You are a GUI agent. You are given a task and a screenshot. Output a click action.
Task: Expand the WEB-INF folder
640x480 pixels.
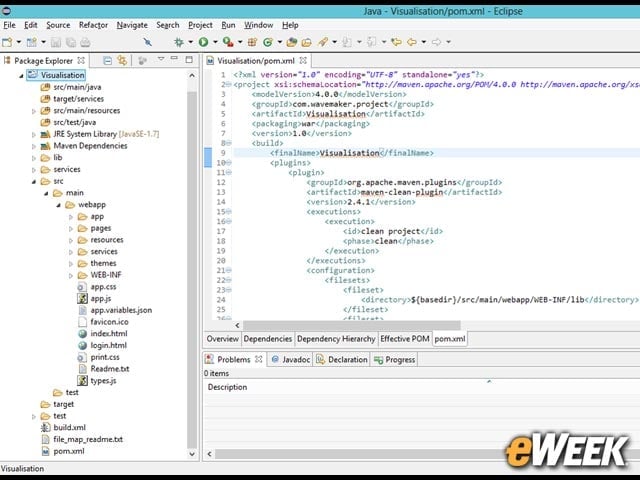(x=71, y=276)
